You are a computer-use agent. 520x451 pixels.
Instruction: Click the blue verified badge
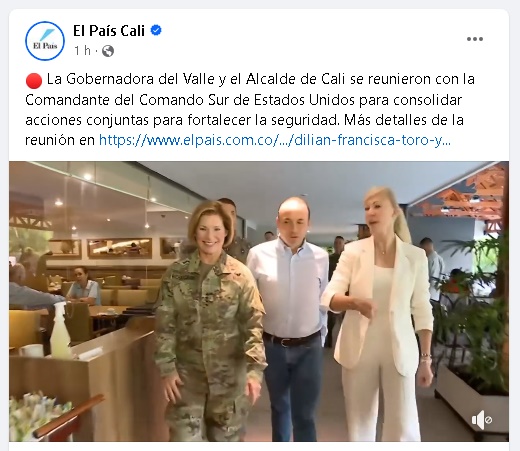(x=156, y=30)
